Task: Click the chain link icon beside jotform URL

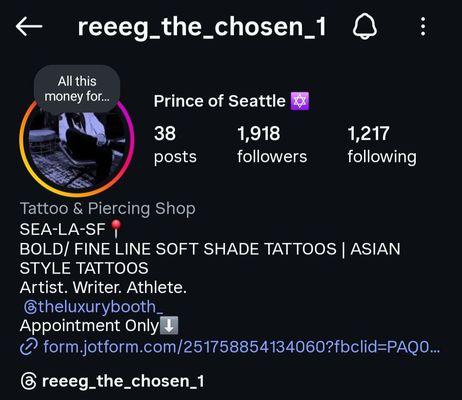Action: tap(29, 347)
